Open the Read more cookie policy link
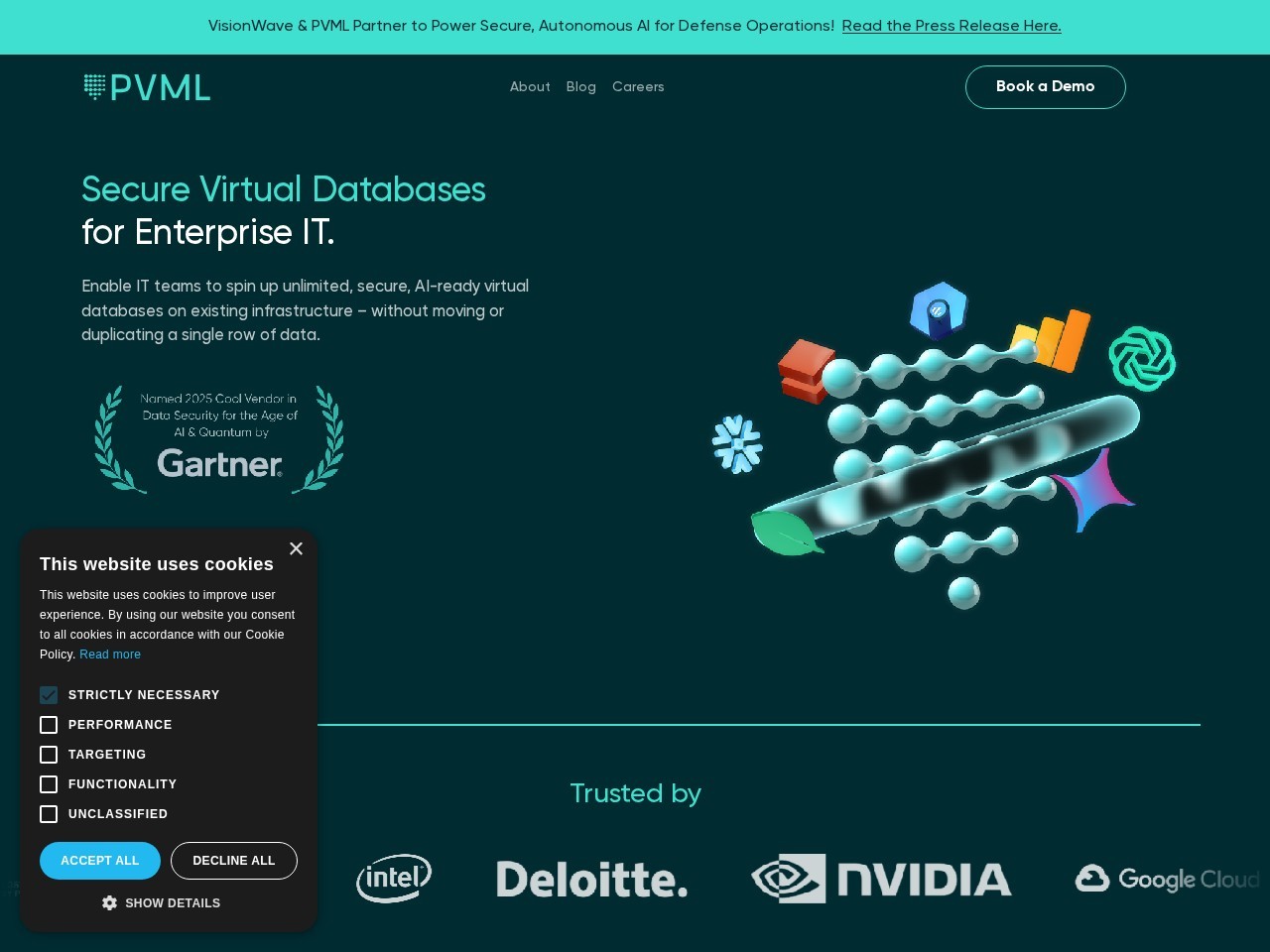The width and height of the screenshot is (1270, 952). coord(110,654)
